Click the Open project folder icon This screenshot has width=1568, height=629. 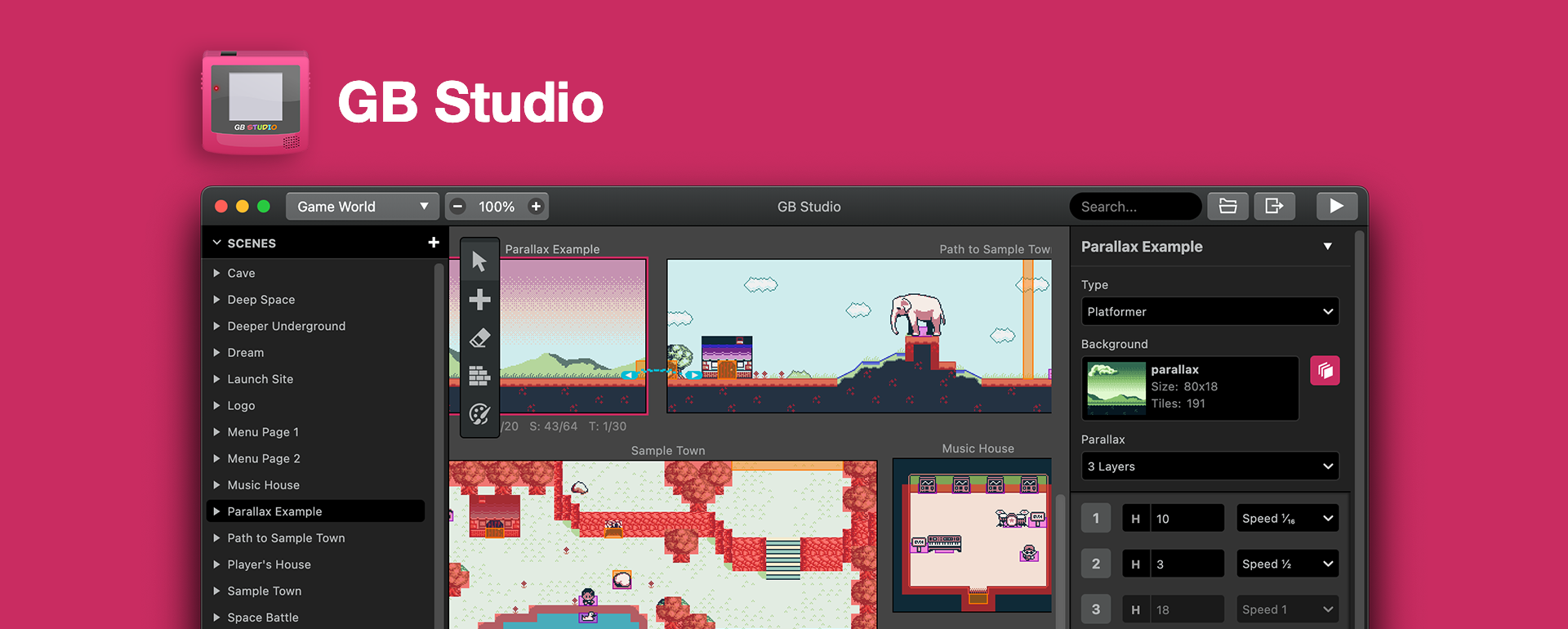click(x=1227, y=207)
